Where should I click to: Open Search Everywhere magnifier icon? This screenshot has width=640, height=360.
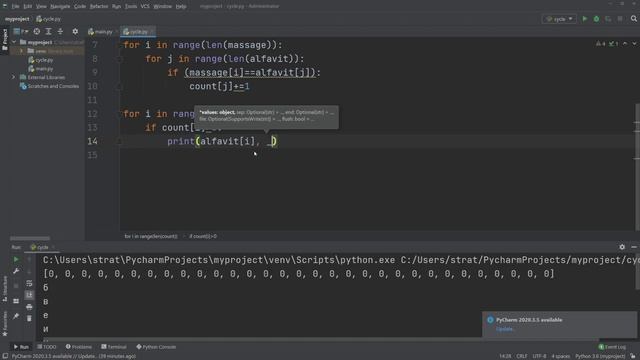click(x=634, y=19)
